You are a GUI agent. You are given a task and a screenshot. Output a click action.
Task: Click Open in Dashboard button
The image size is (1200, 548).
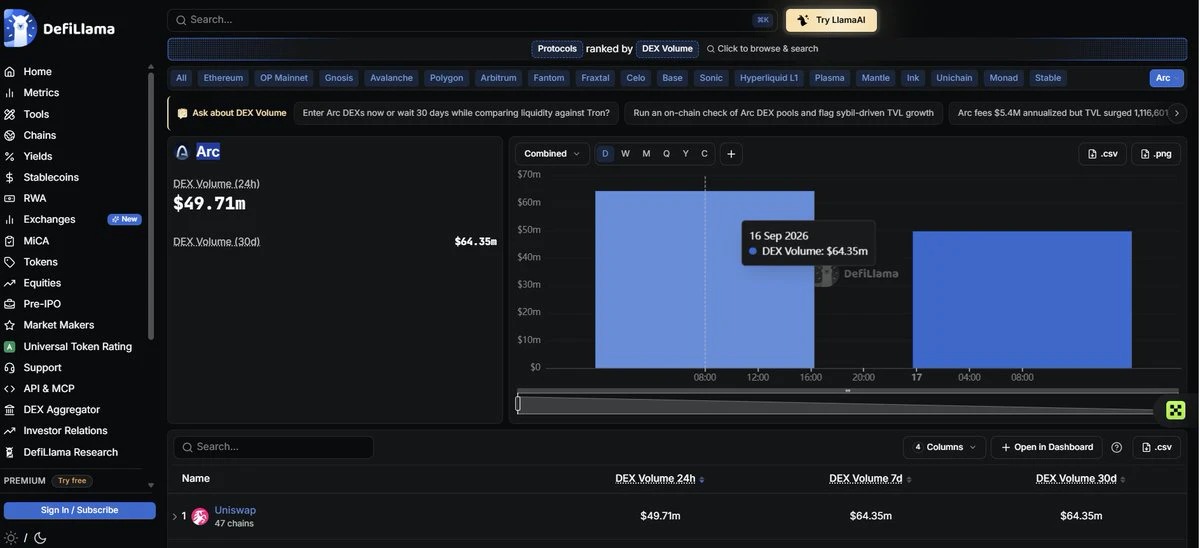coord(1047,447)
